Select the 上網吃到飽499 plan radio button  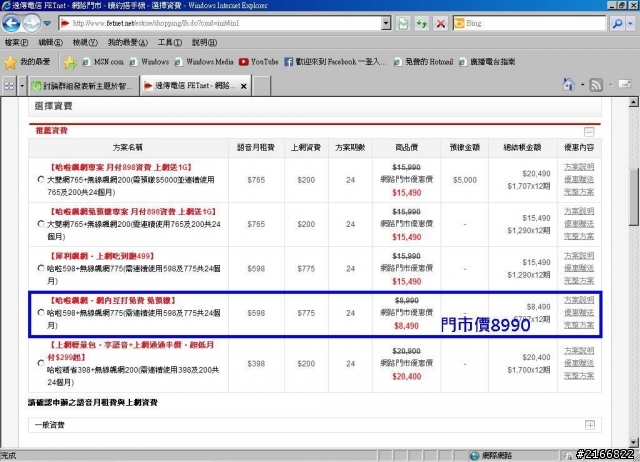(41, 268)
